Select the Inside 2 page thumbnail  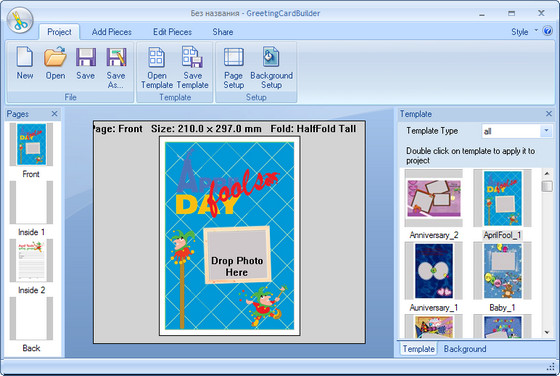[x=31, y=260]
